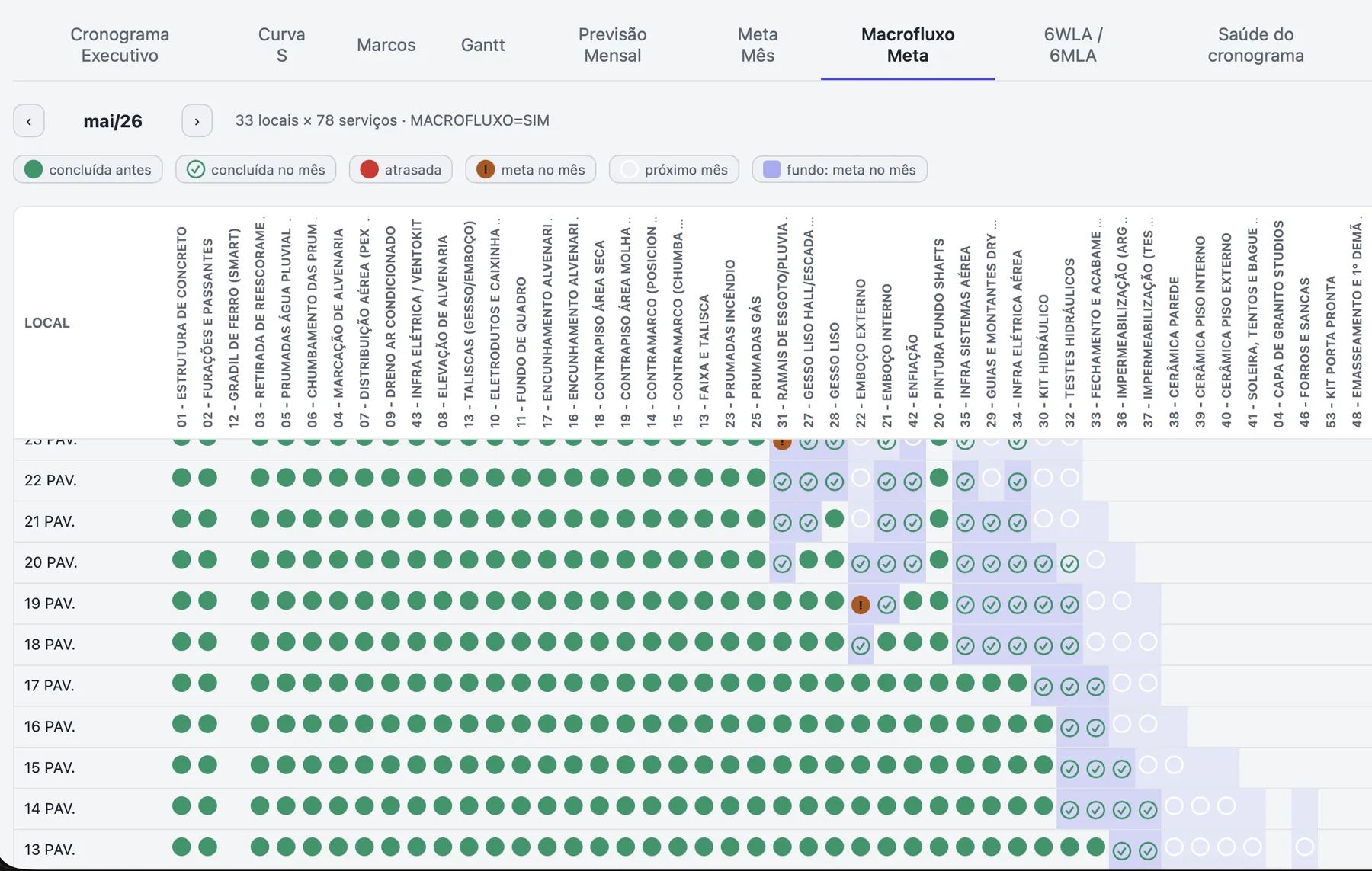Click 22 PAV. empty circle under 22 Emboço Externo
Viewport: 1372px width, 871px height.
[861, 478]
